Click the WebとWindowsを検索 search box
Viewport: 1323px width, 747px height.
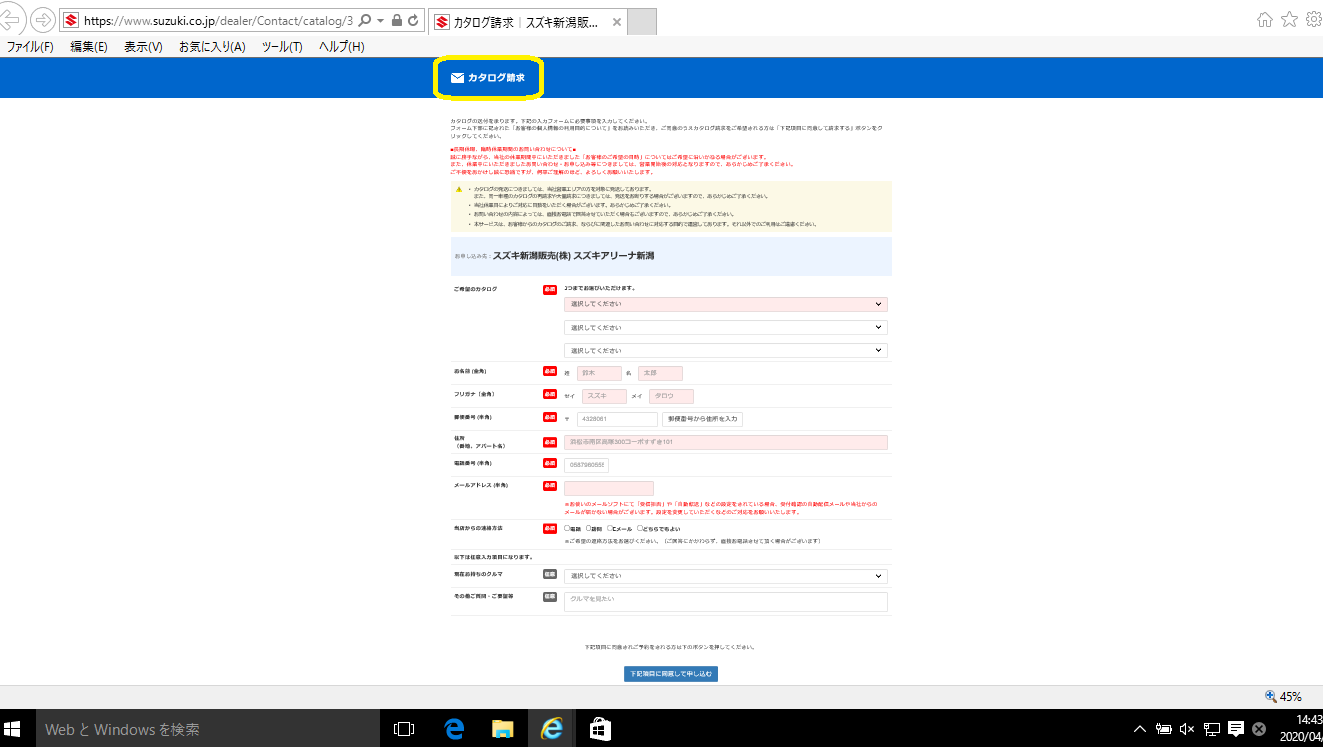208,729
